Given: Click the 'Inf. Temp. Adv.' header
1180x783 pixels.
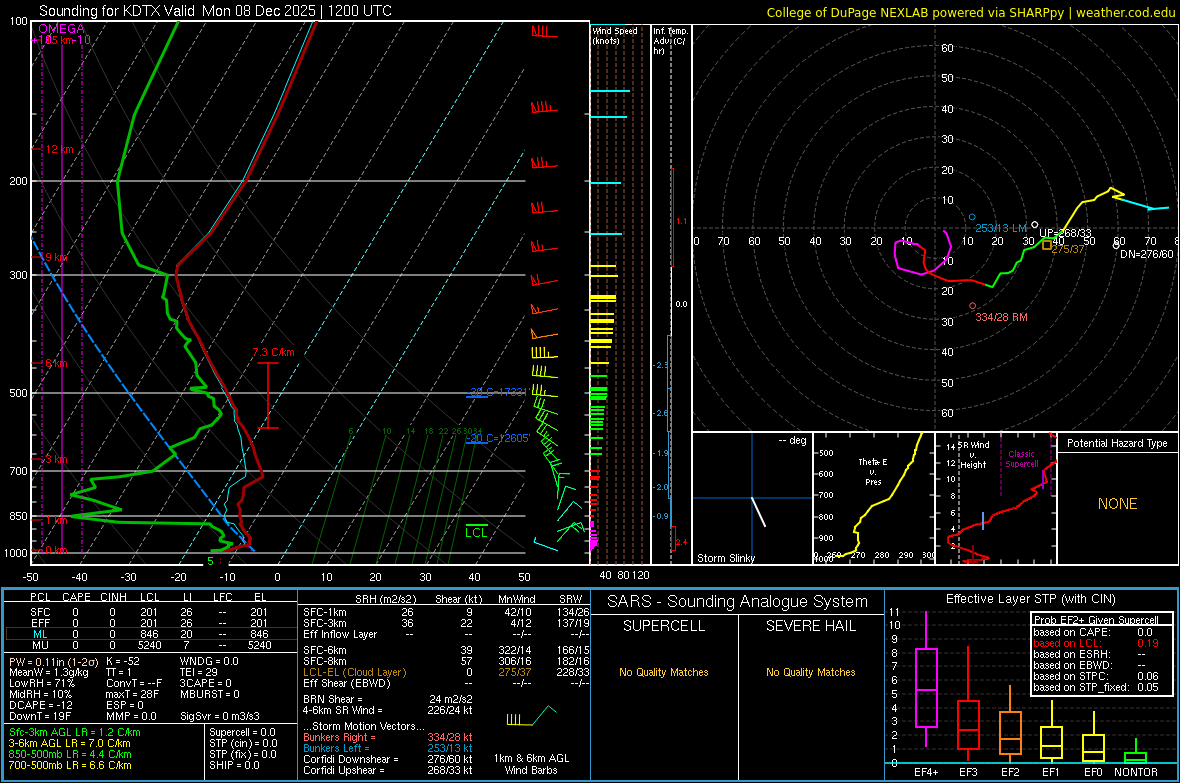Looking at the screenshot, I should 670,41.
